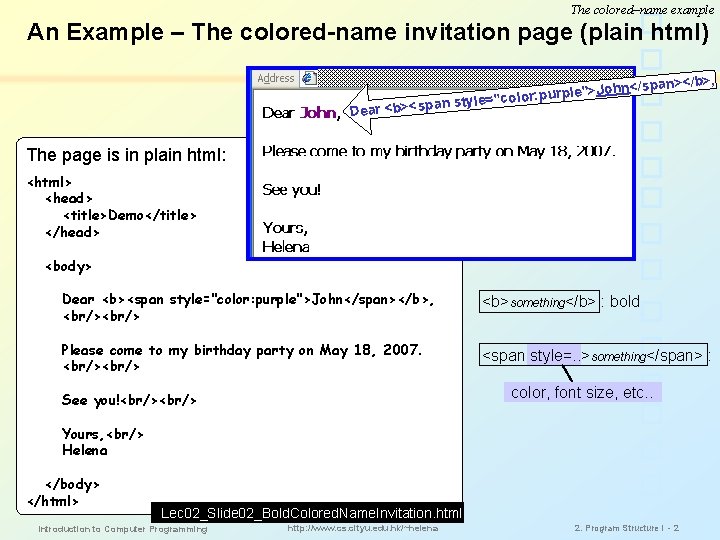
Task: Click the file name Lec02_Slide02_BoldColoredNameInvitation.html label
Action: (x=308, y=513)
